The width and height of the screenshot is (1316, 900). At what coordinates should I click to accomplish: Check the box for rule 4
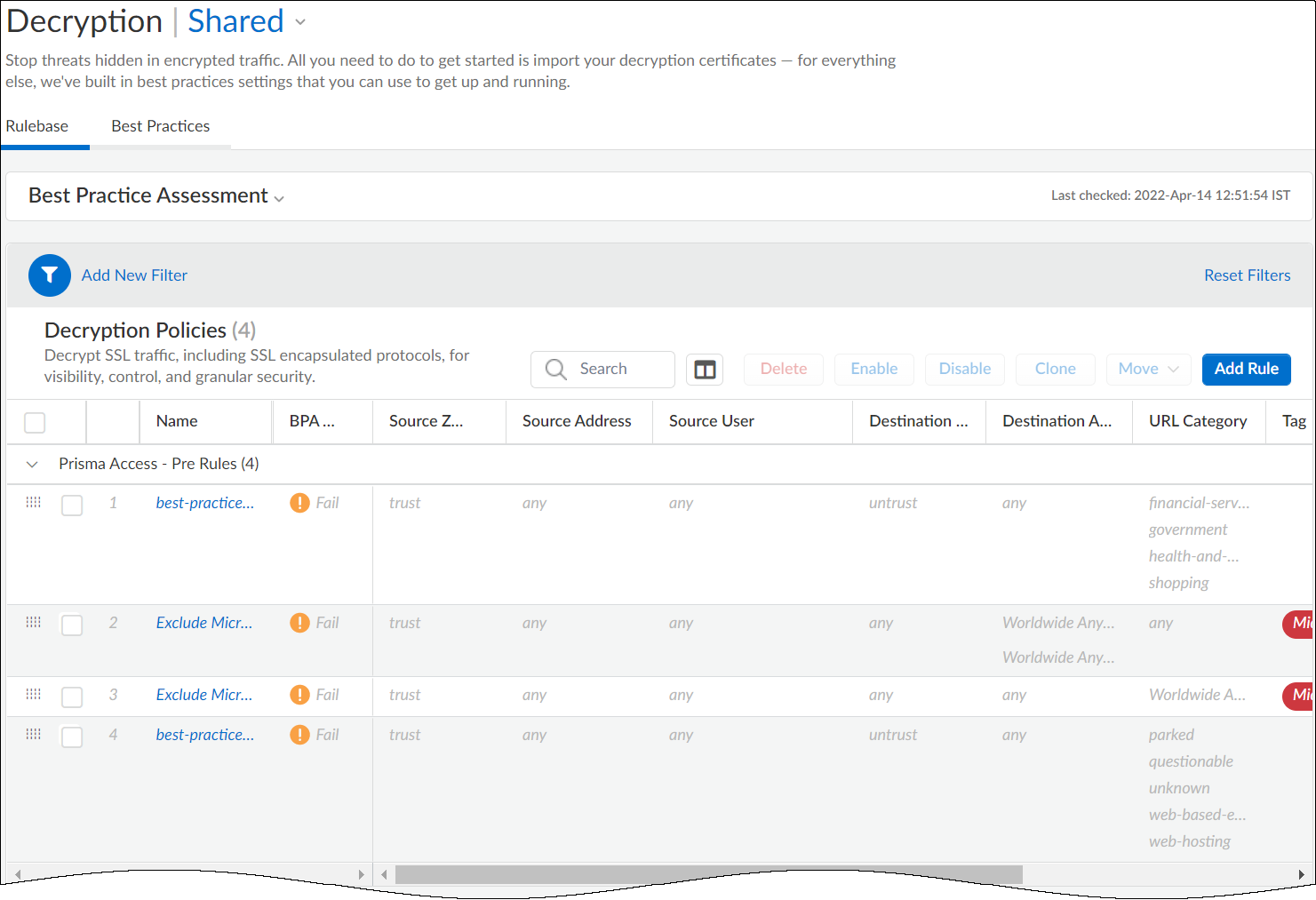coord(72,737)
